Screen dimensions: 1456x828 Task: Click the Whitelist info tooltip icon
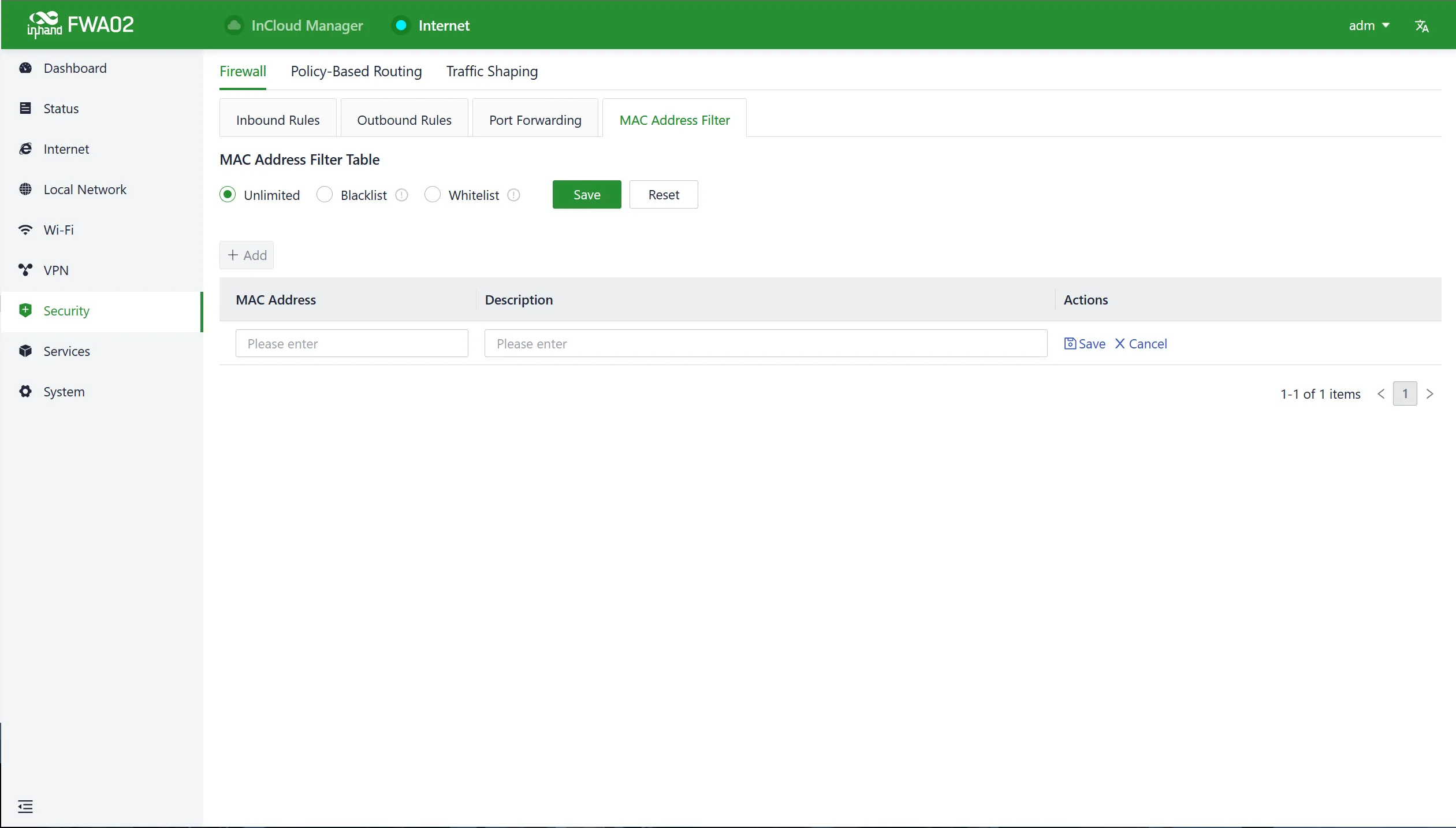(514, 195)
